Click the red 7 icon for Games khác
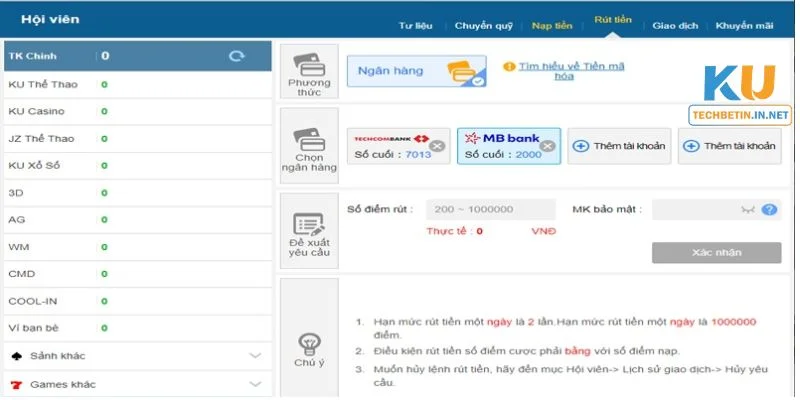 (x=17, y=385)
